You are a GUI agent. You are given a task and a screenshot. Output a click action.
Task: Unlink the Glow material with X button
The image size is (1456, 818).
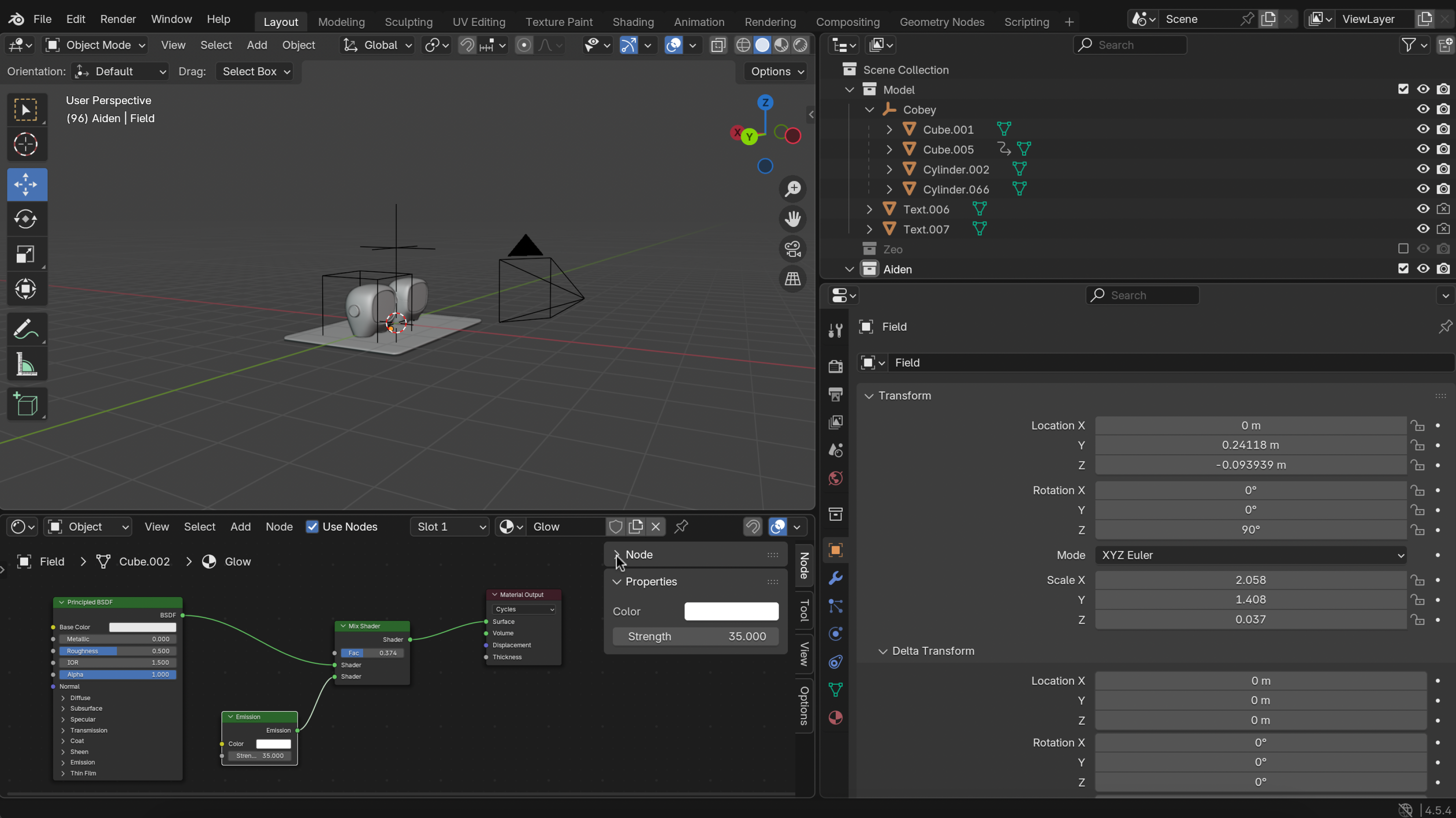pyautogui.click(x=655, y=527)
